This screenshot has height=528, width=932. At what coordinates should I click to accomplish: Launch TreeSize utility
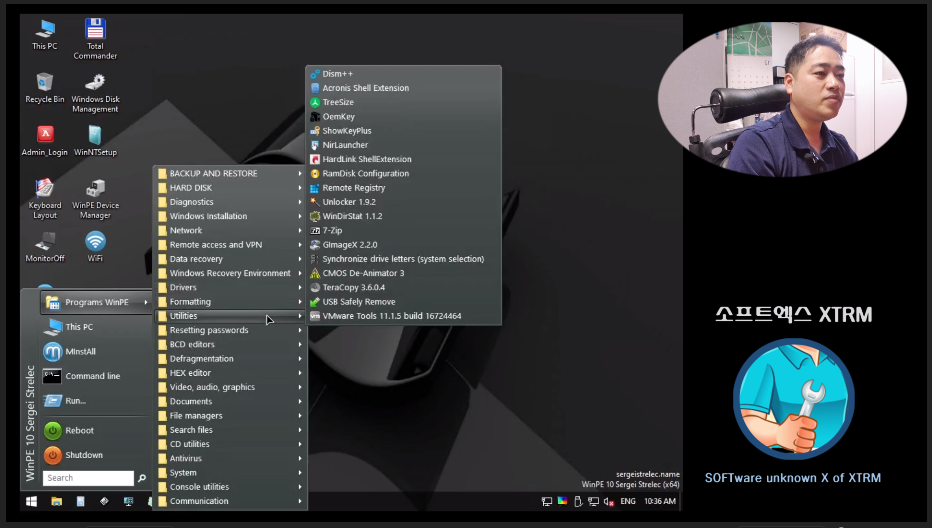[x=403, y=102]
